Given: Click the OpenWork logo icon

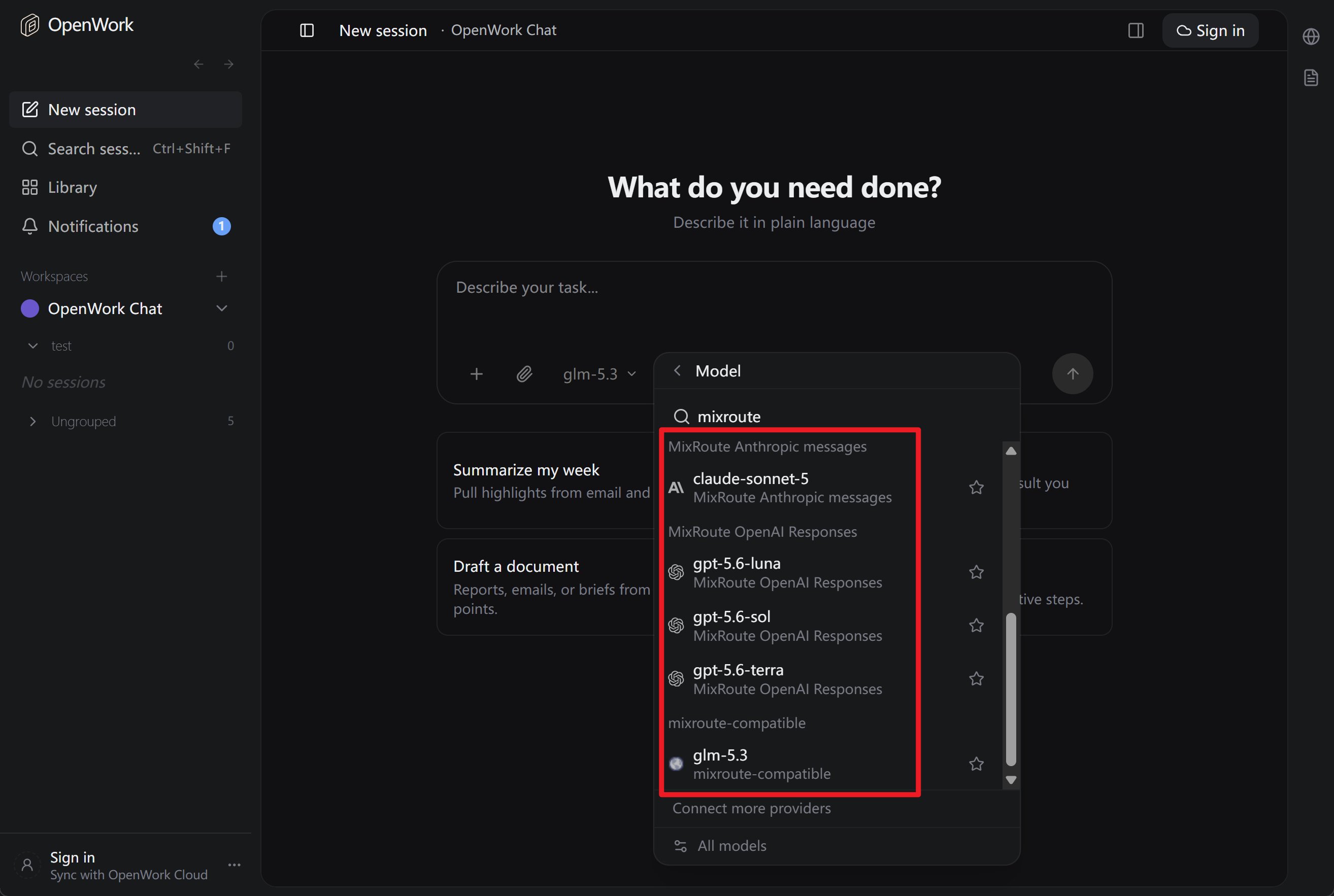Looking at the screenshot, I should 30,25.
